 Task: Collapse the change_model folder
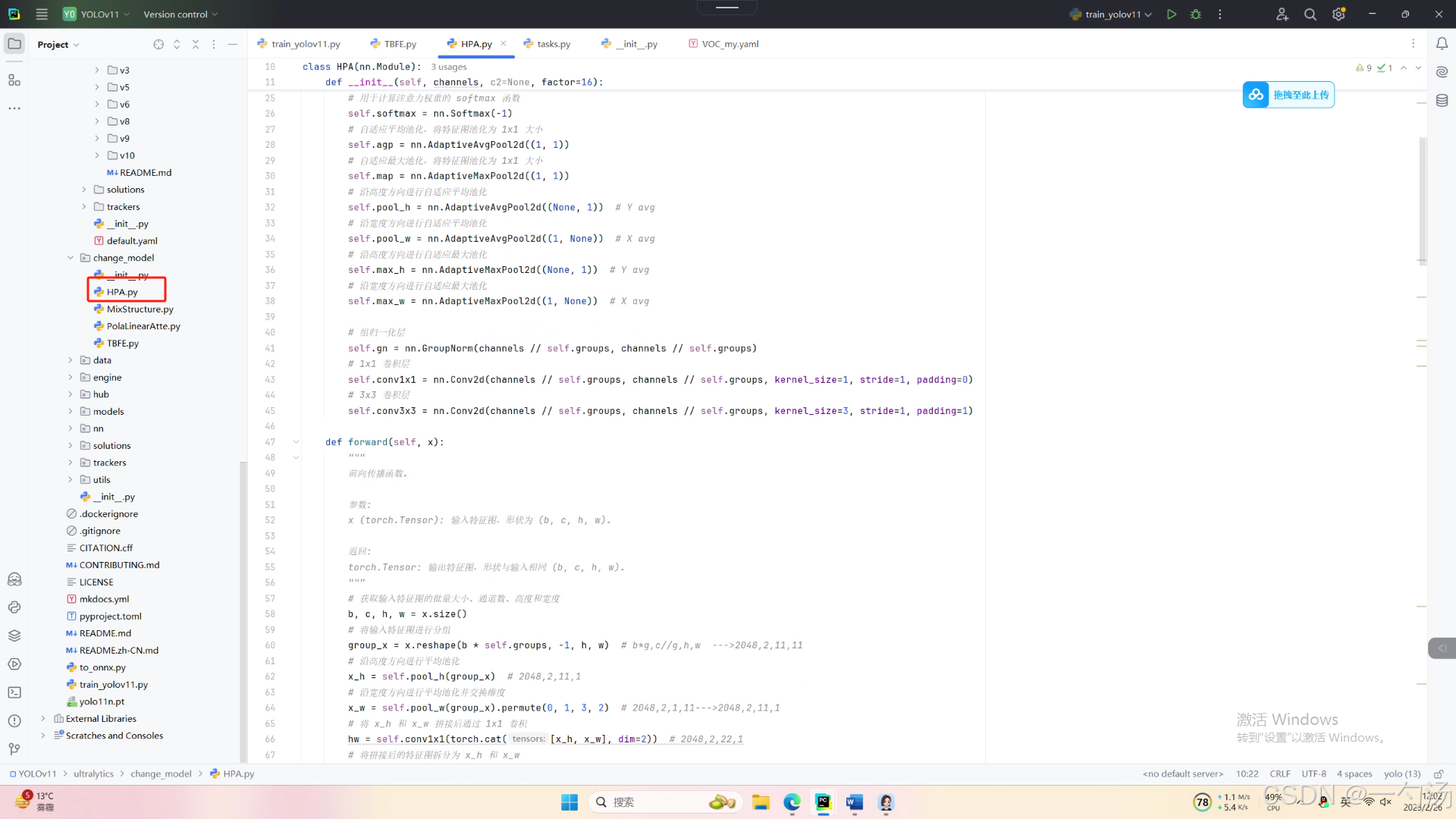(x=71, y=258)
